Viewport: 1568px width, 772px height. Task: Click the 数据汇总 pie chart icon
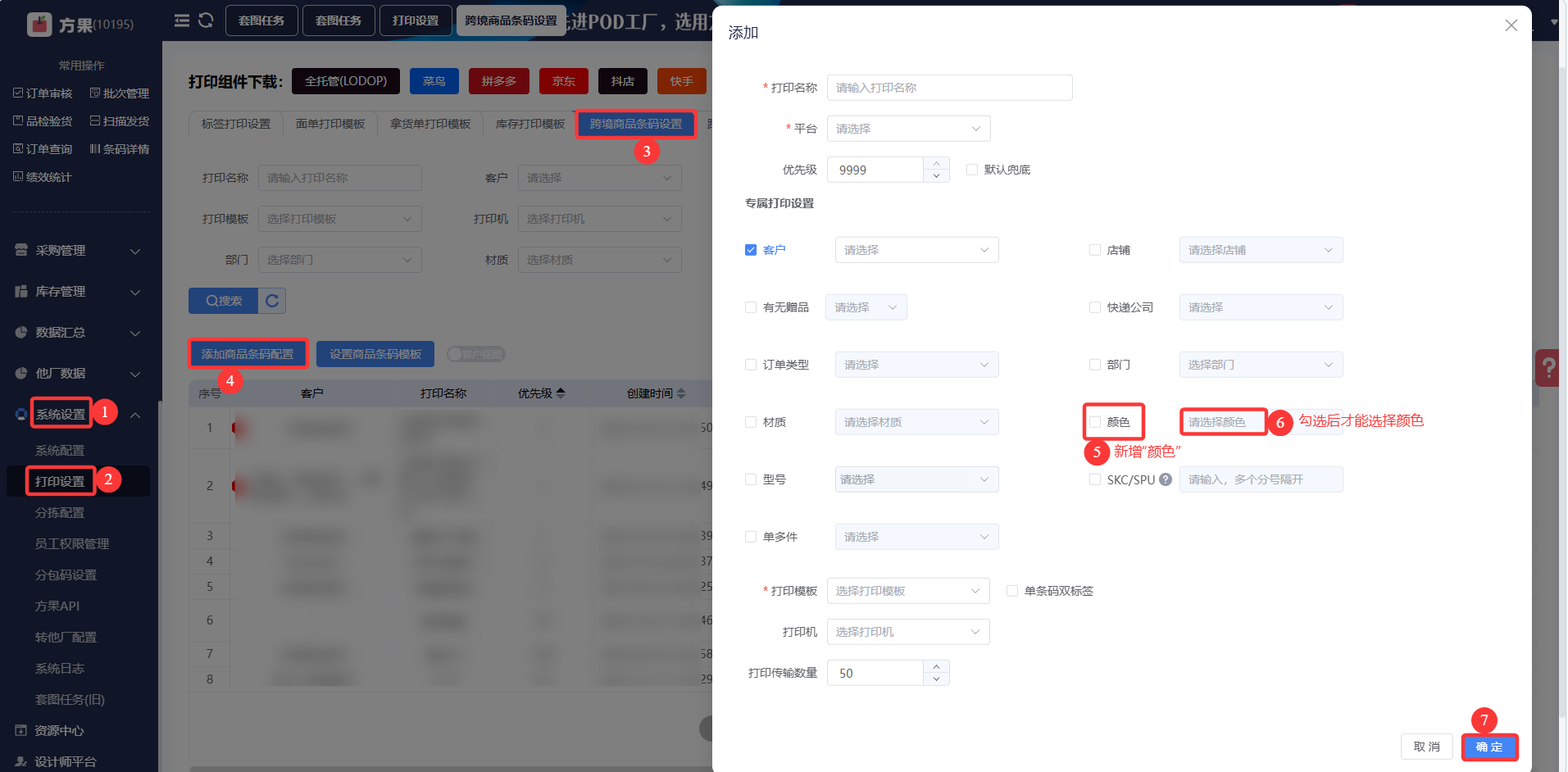(x=21, y=332)
